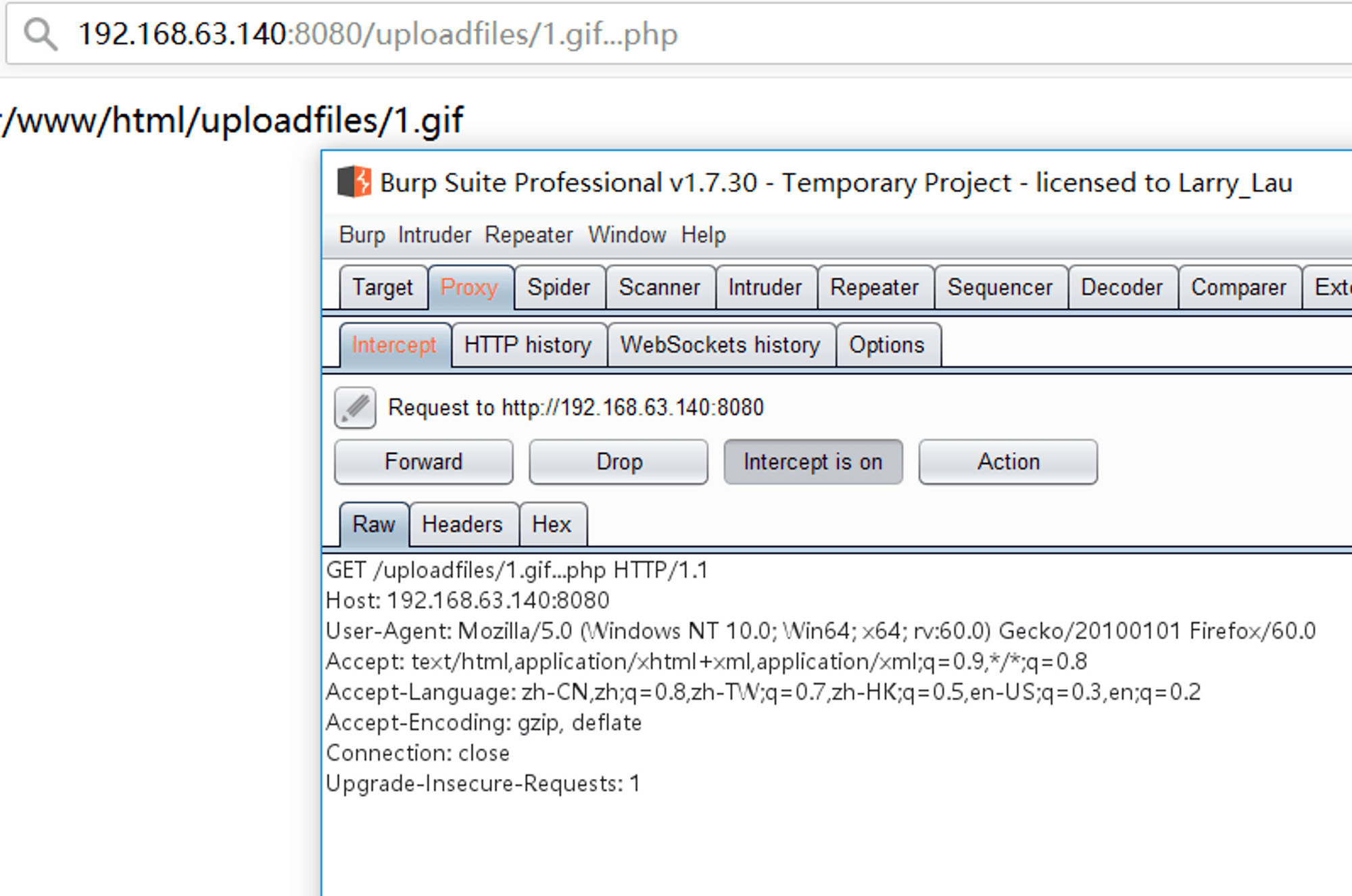The height and width of the screenshot is (896, 1352).
Task: Click the Drop button
Action: pyautogui.click(x=619, y=462)
